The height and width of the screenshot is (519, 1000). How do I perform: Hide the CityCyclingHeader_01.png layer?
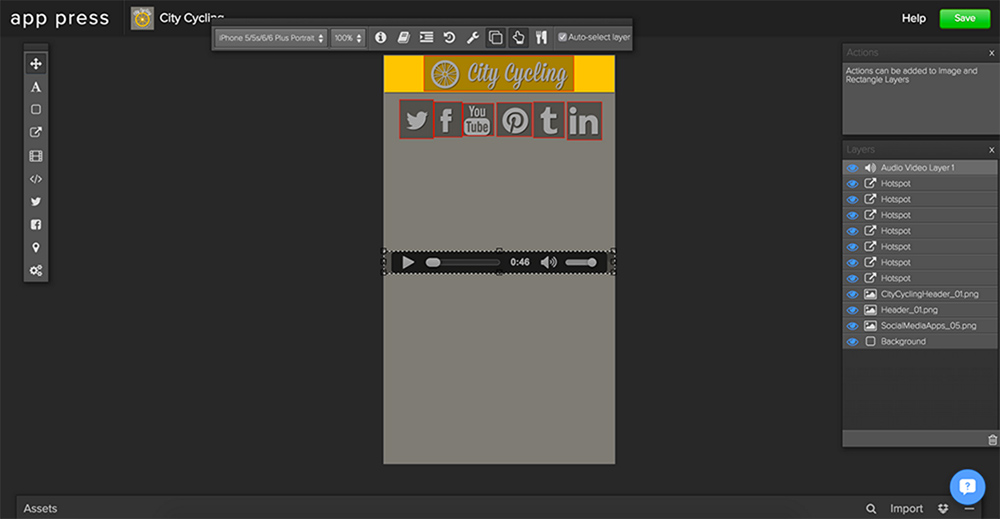[x=852, y=294]
